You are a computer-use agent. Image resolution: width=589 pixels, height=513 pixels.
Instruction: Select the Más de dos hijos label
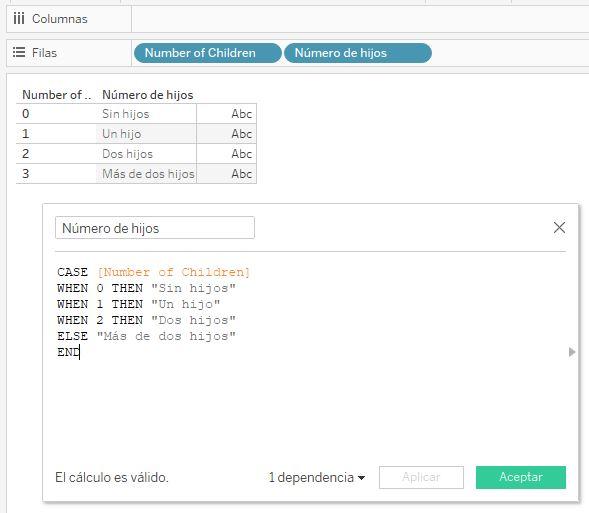click(x=148, y=174)
